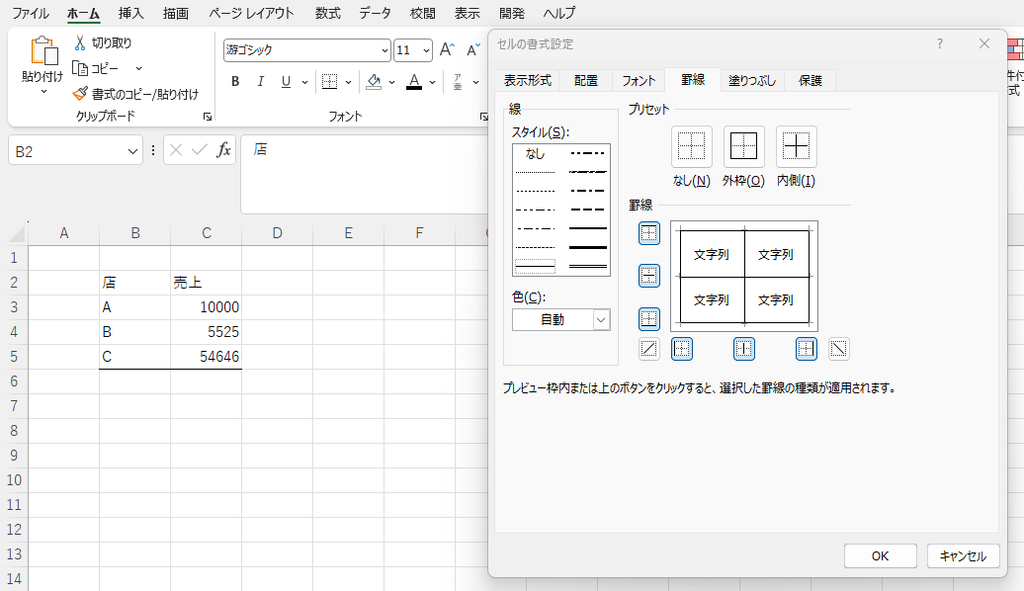Toggle right border button

coord(807,349)
